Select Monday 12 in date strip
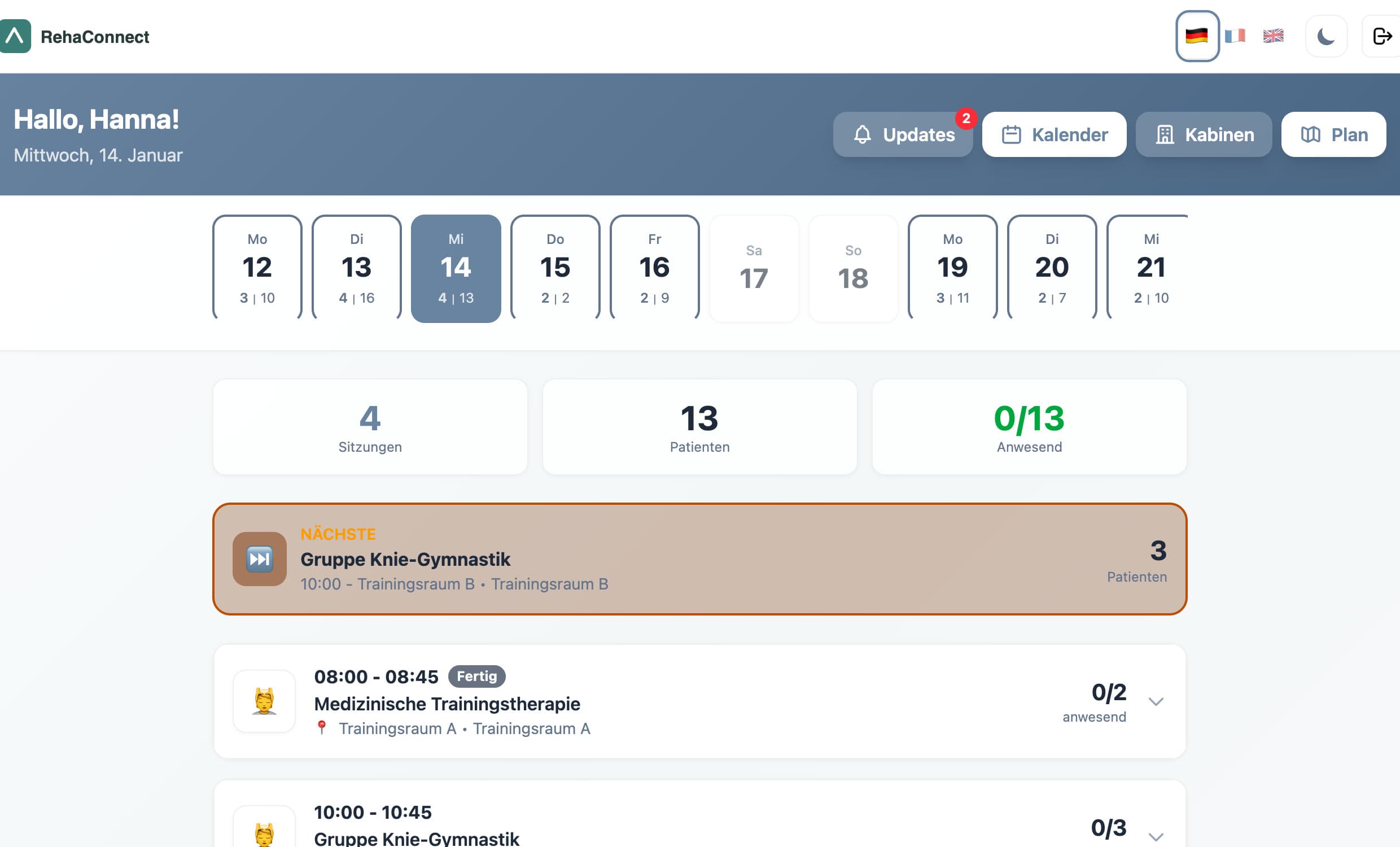1400x847 pixels. coord(257,268)
